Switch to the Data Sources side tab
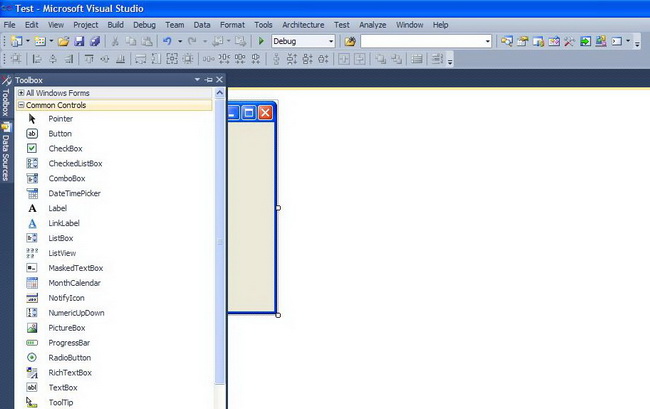 pyautogui.click(x=6, y=152)
